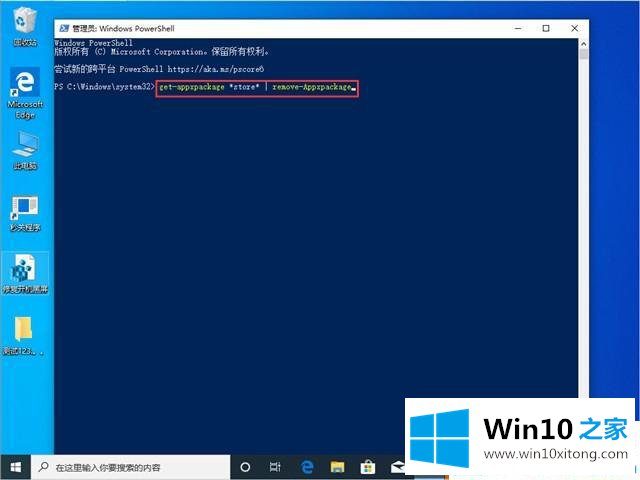This screenshot has height=480, width=640.
Task: Maximize the PowerShell window
Action: pos(546,28)
